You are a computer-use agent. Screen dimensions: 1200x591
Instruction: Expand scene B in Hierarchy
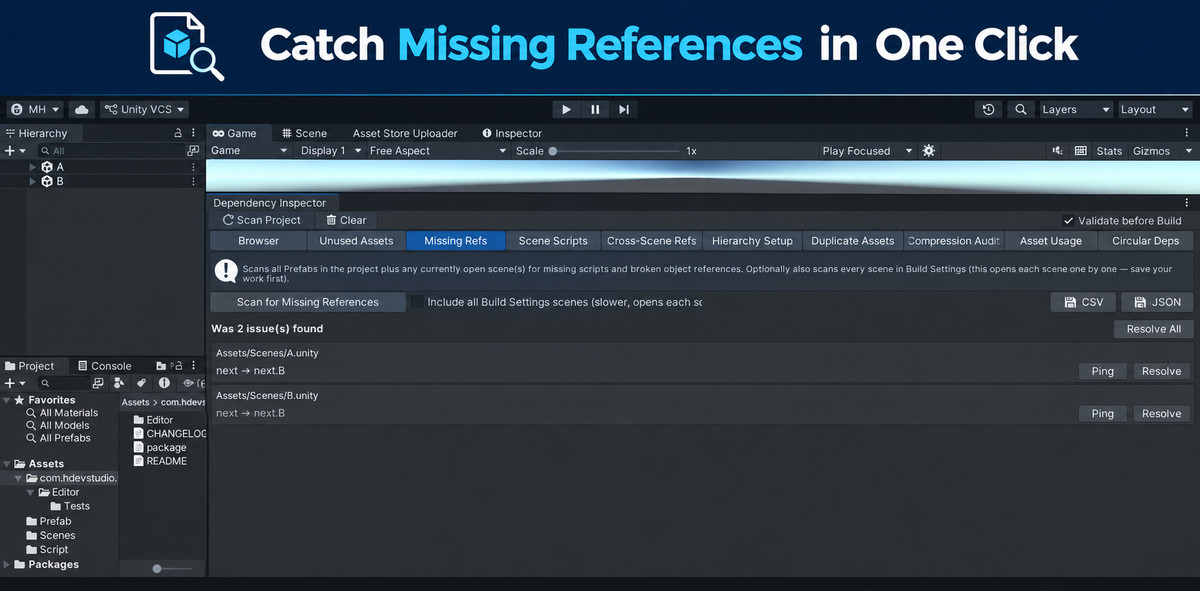[x=33, y=181]
